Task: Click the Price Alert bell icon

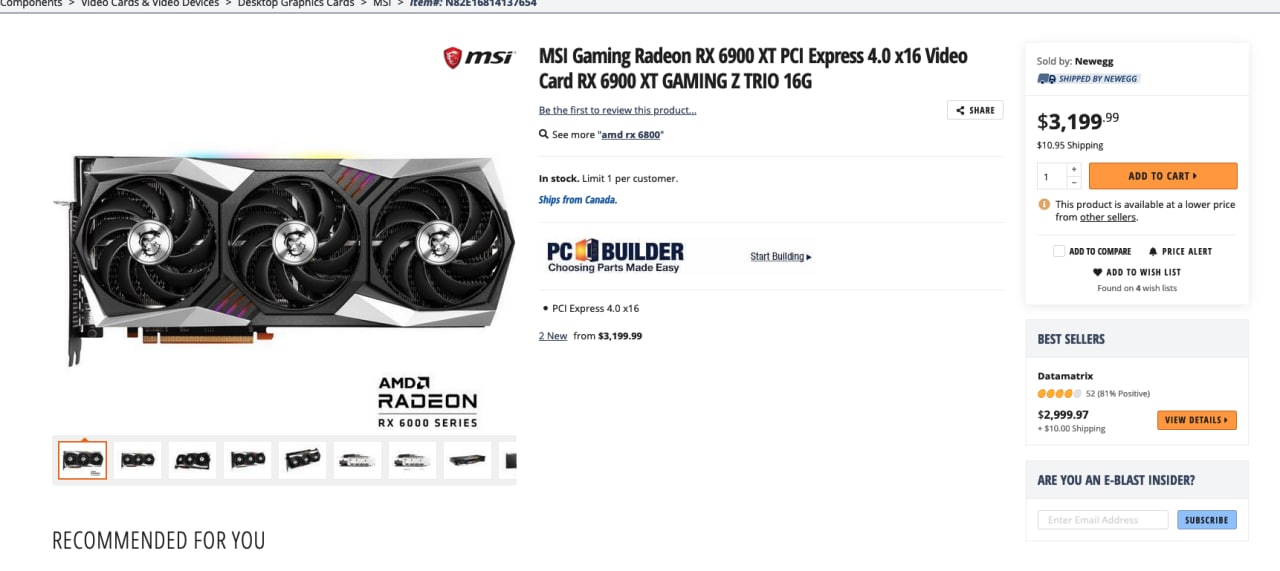Action: [1153, 251]
